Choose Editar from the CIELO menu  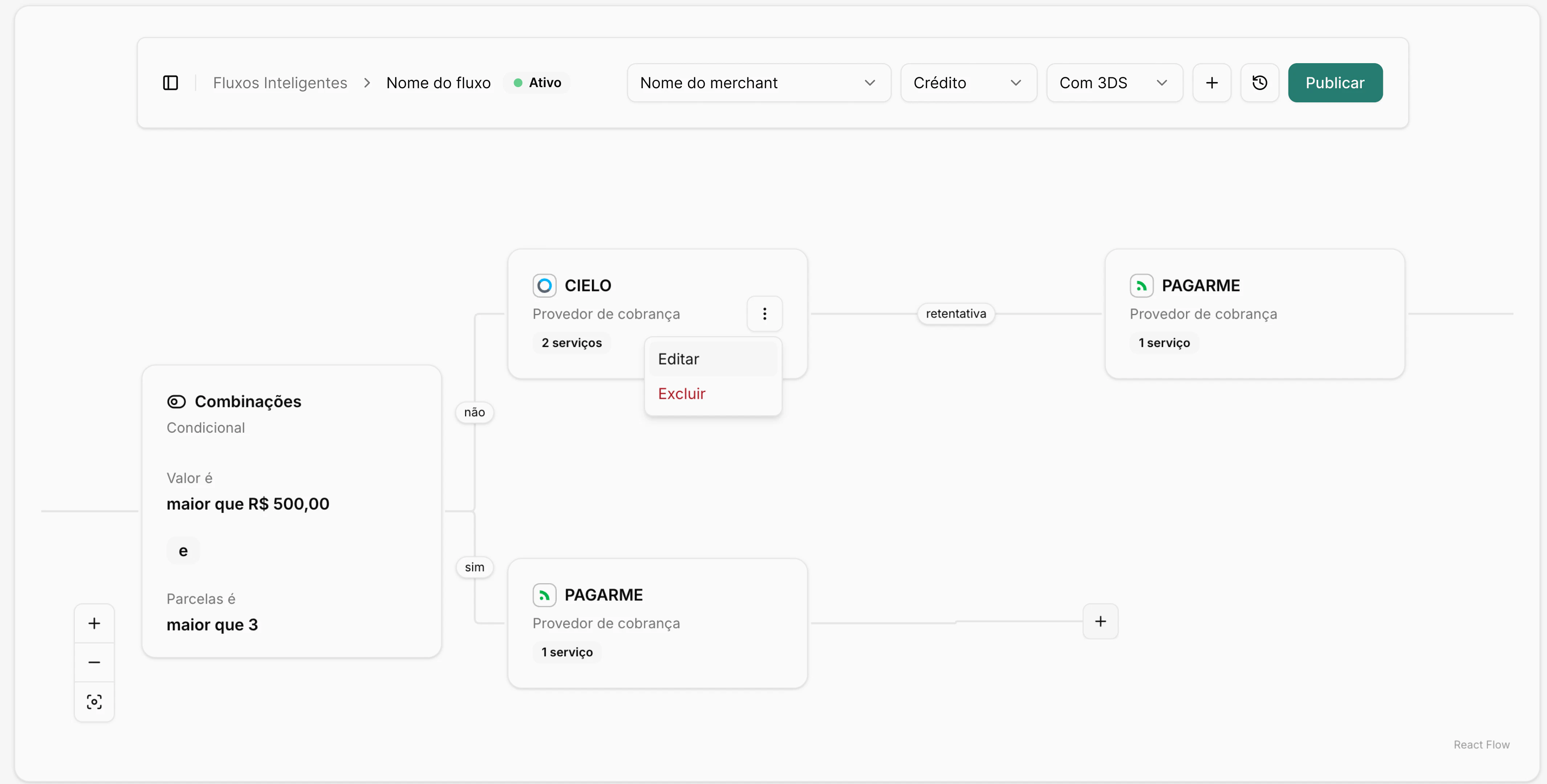point(713,359)
